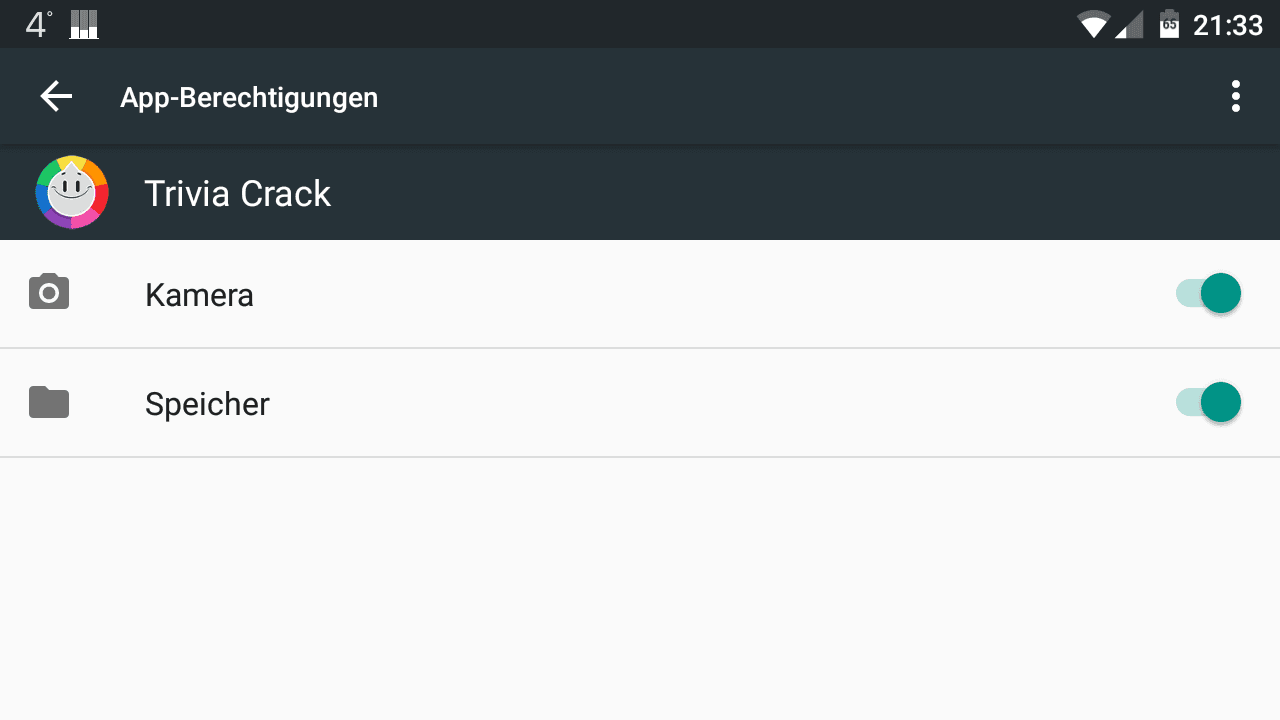This screenshot has width=1280, height=720.
Task: Disable the Kamera permission switch
Action: coord(1208,294)
